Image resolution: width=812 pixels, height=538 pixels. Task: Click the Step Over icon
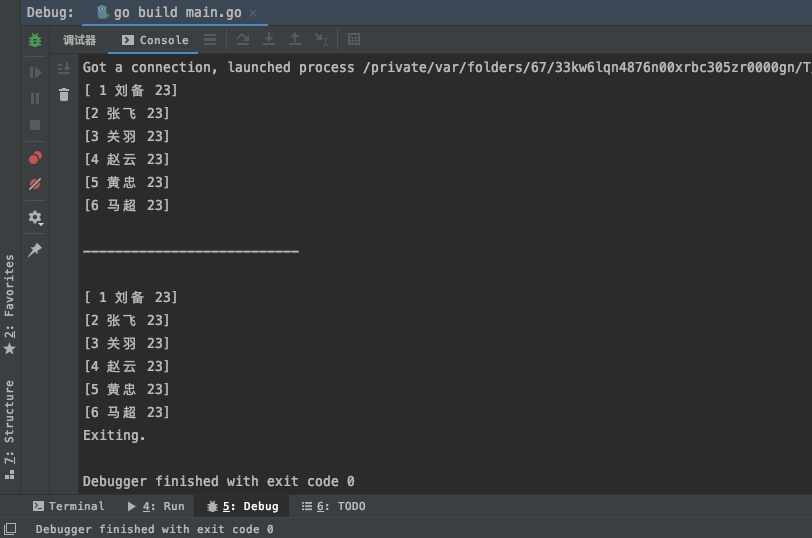(x=243, y=39)
